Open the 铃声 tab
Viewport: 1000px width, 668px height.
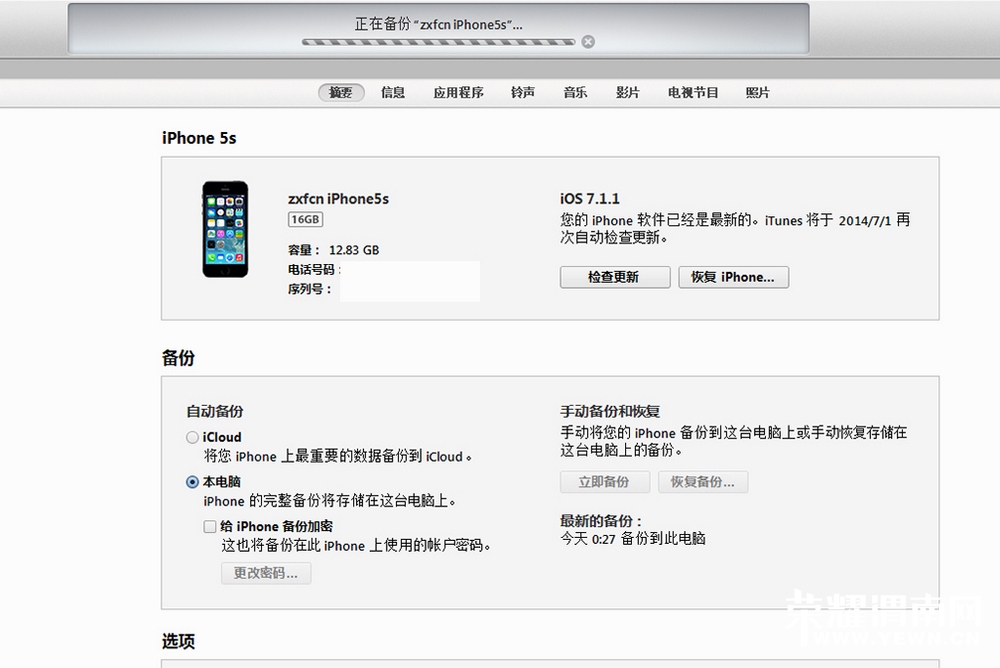(x=523, y=92)
